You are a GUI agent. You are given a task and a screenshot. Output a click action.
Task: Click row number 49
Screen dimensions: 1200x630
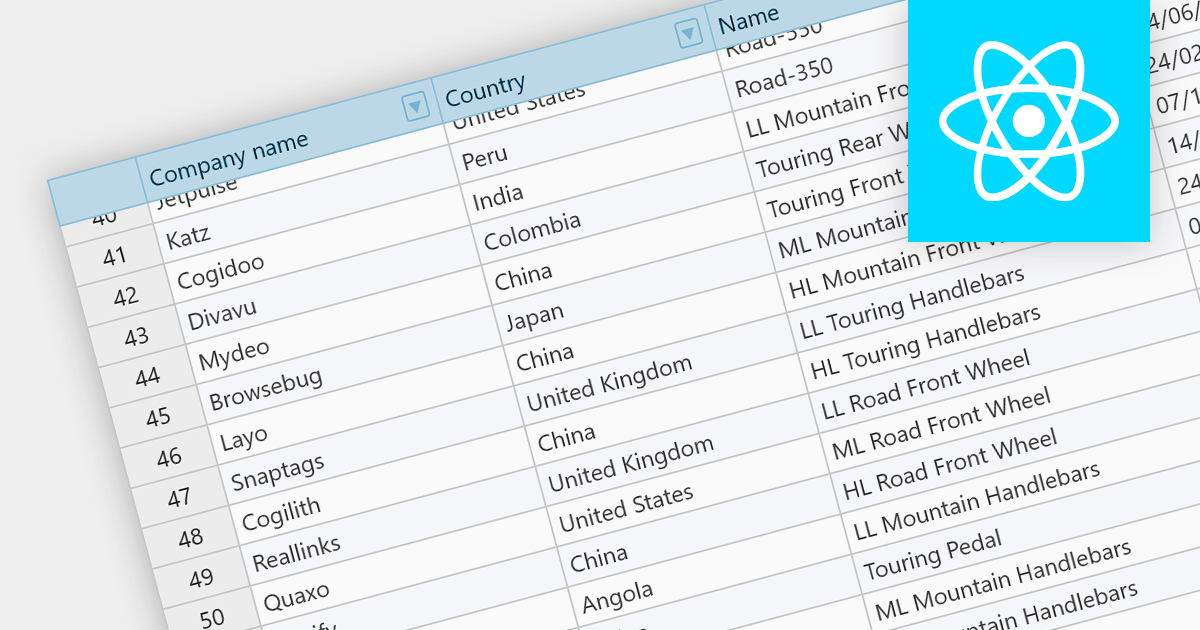click(201, 577)
